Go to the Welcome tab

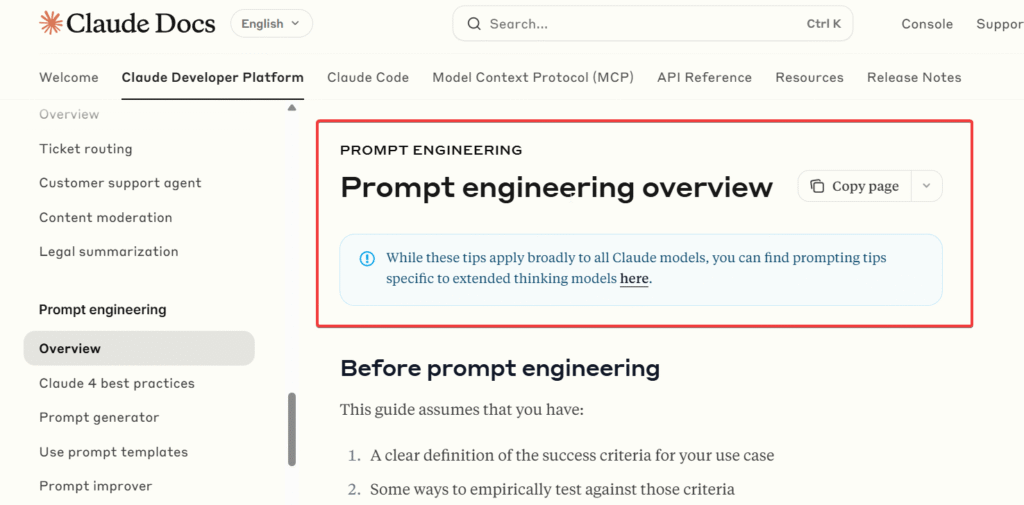pos(69,77)
